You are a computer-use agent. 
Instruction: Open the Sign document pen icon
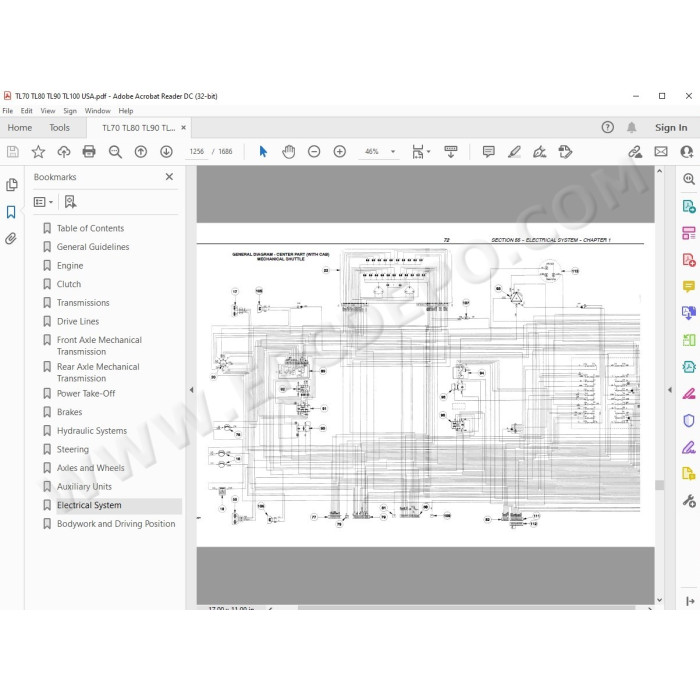(x=540, y=152)
